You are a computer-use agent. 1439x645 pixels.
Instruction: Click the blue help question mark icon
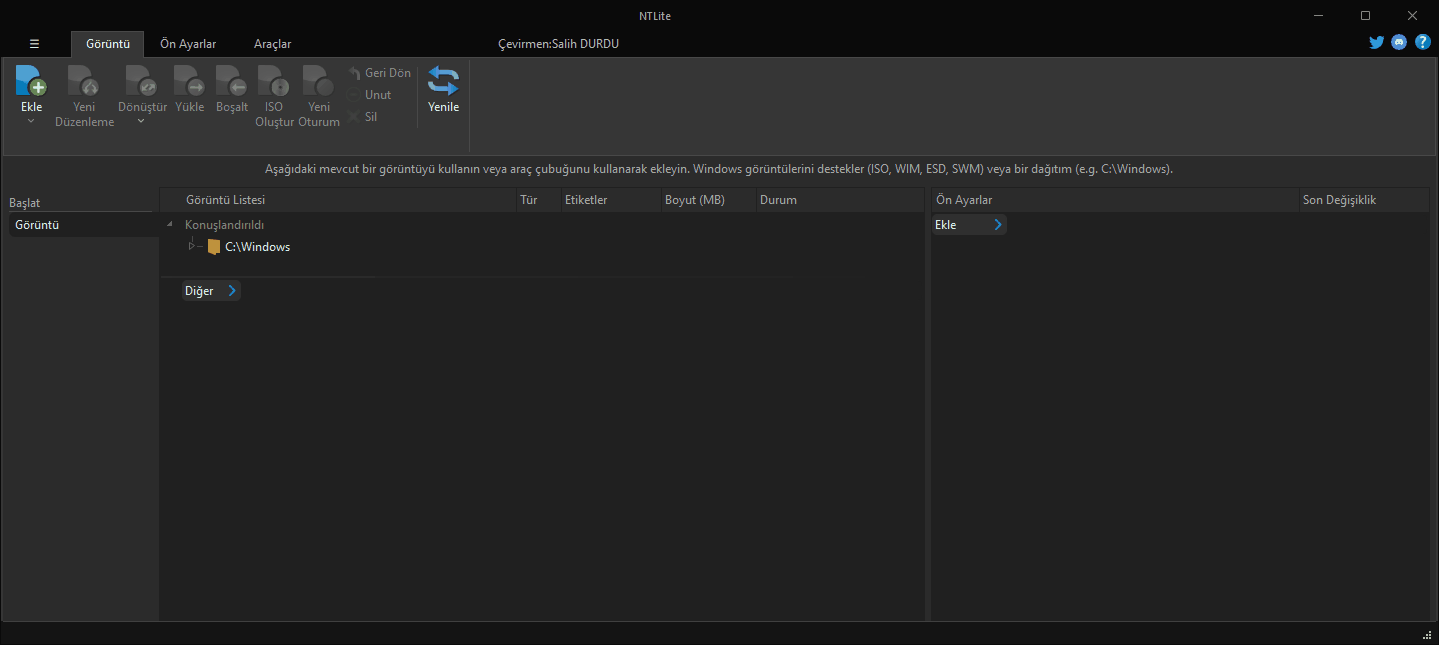[1422, 43]
